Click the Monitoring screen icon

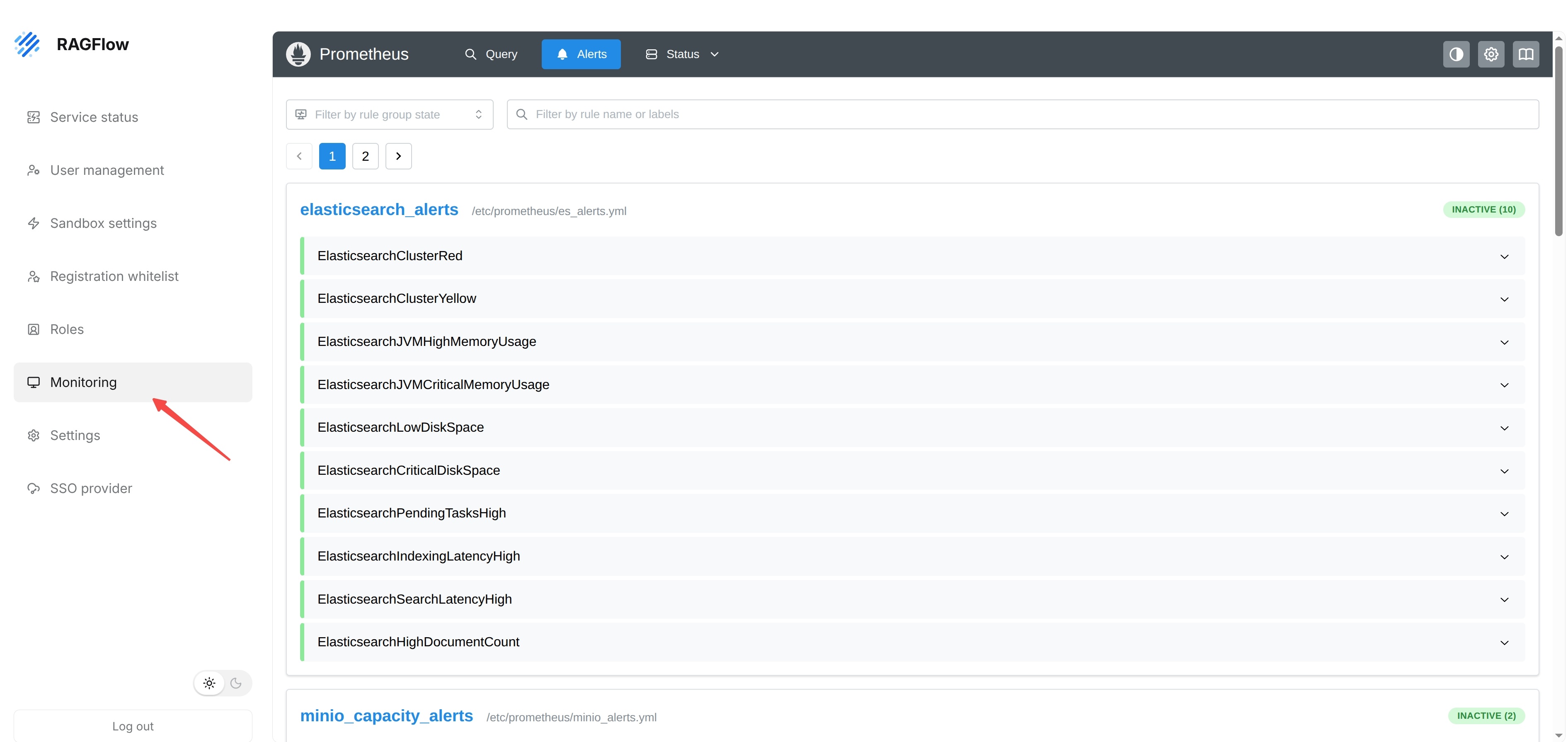pyautogui.click(x=34, y=382)
